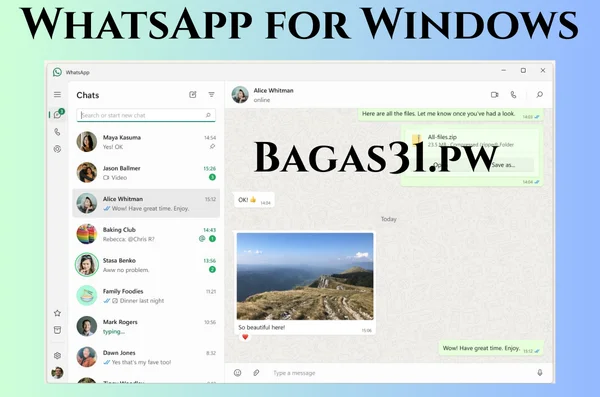Click the Baking Club group avatar
Viewport: 600px width, 397px height.
coord(87,234)
